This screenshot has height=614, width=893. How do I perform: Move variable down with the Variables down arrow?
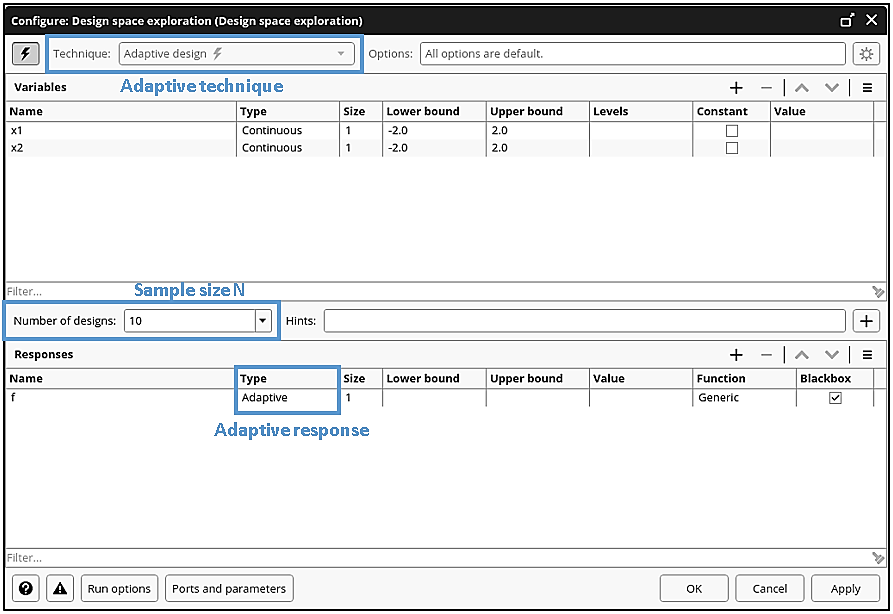831,88
